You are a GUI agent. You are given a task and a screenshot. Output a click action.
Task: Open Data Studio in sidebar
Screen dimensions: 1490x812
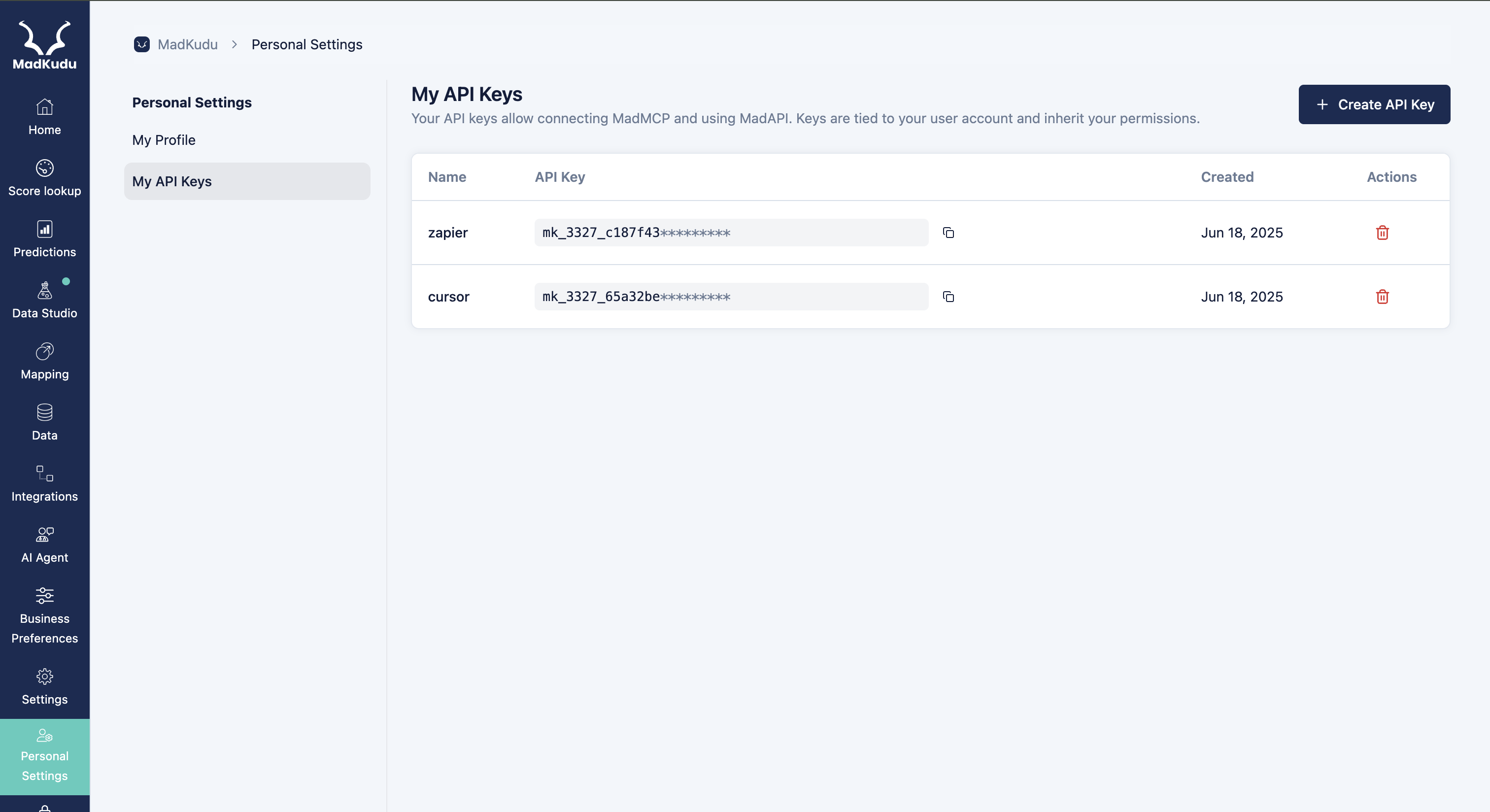coord(44,300)
